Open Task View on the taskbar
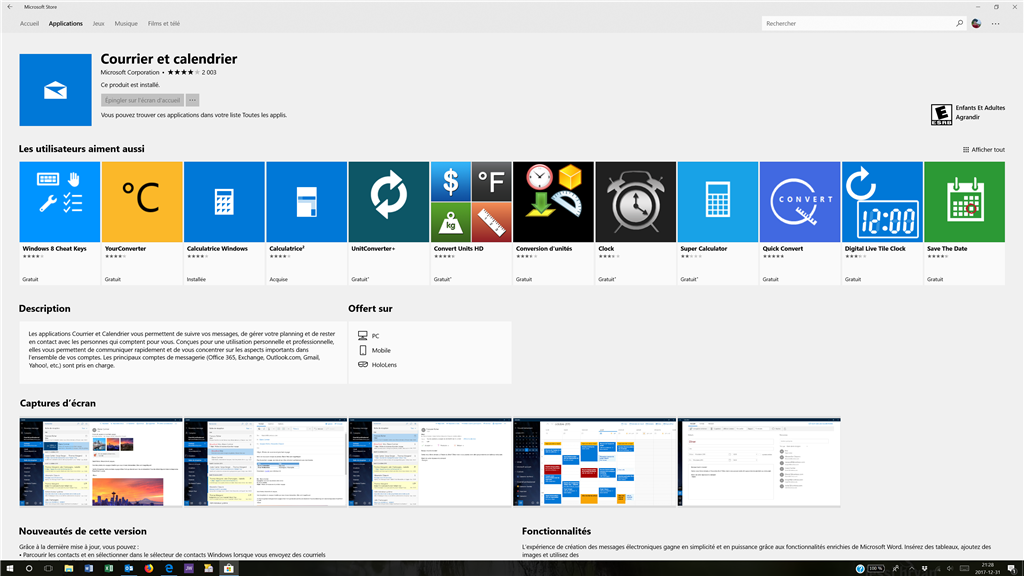The width and height of the screenshot is (1024, 576). (x=48, y=568)
